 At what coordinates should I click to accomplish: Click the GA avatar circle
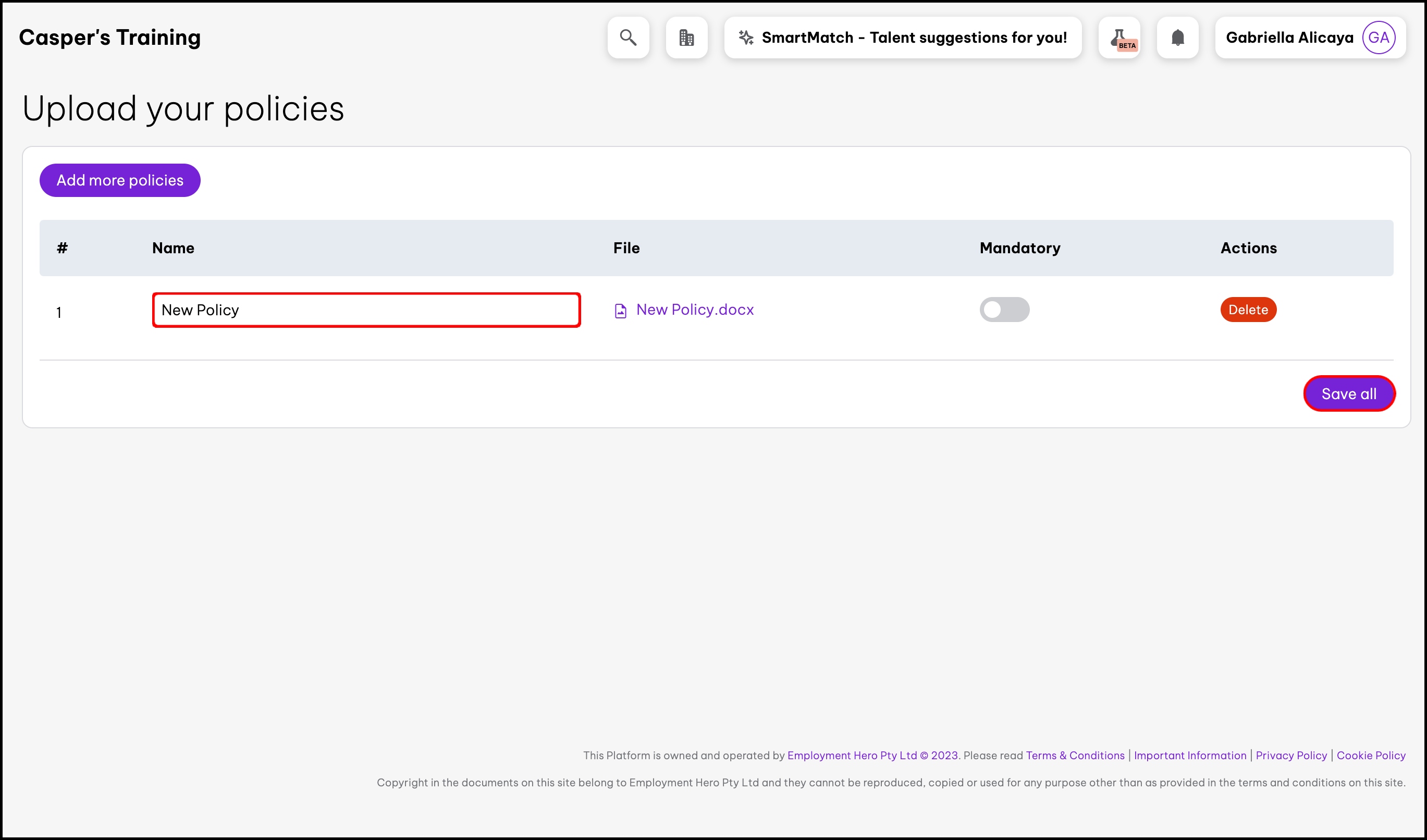1379,38
